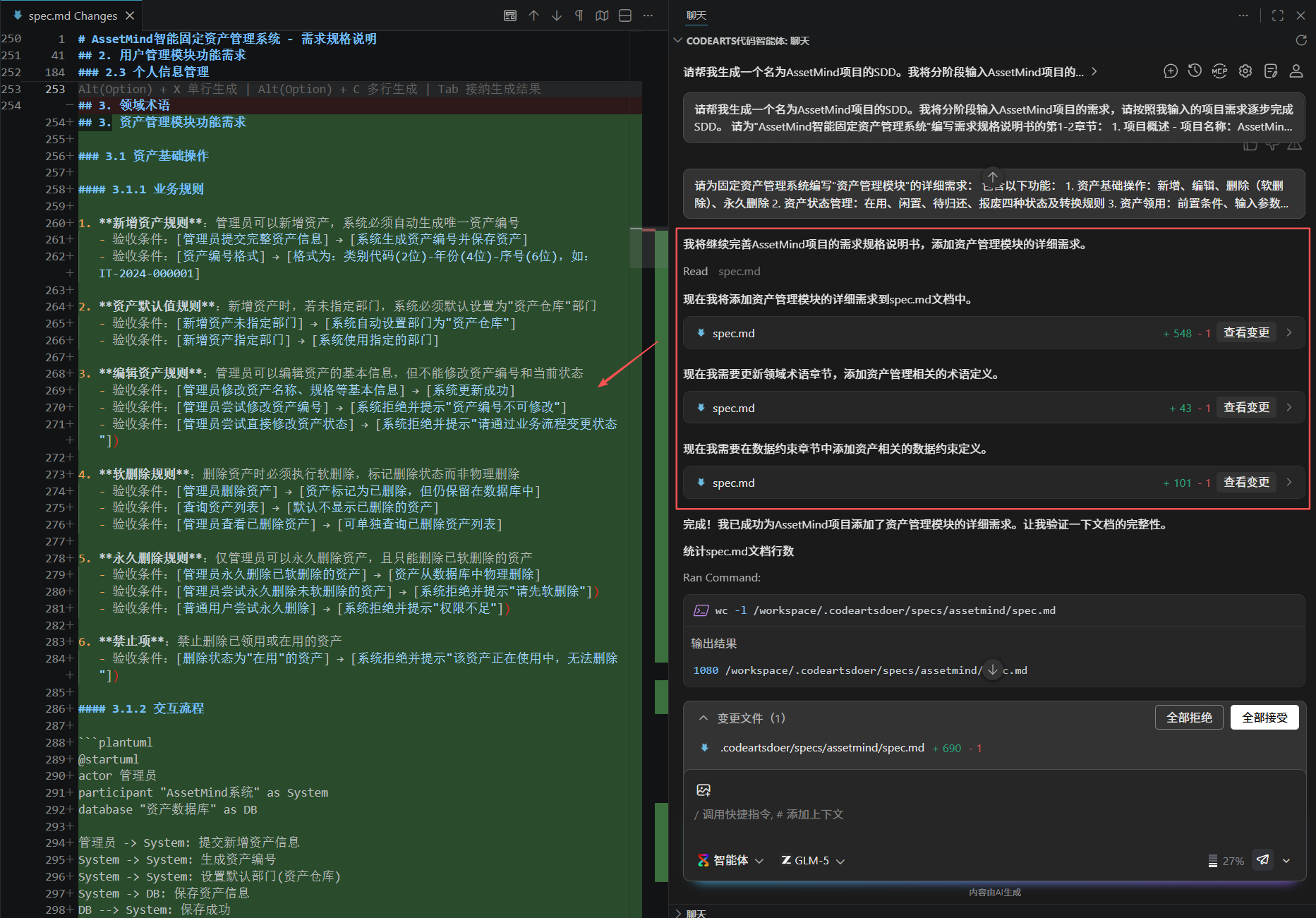Go to next change arrow in editor toolbar
Viewport: 1316px width, 918px height.
557,16
